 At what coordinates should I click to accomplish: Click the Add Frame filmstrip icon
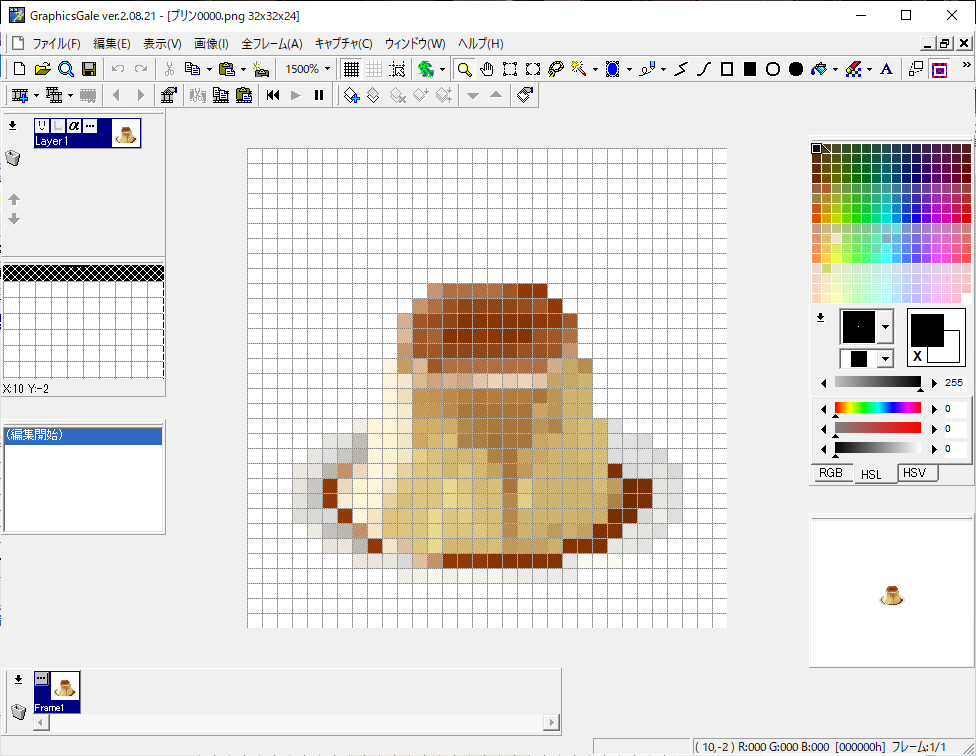[20, 95]
